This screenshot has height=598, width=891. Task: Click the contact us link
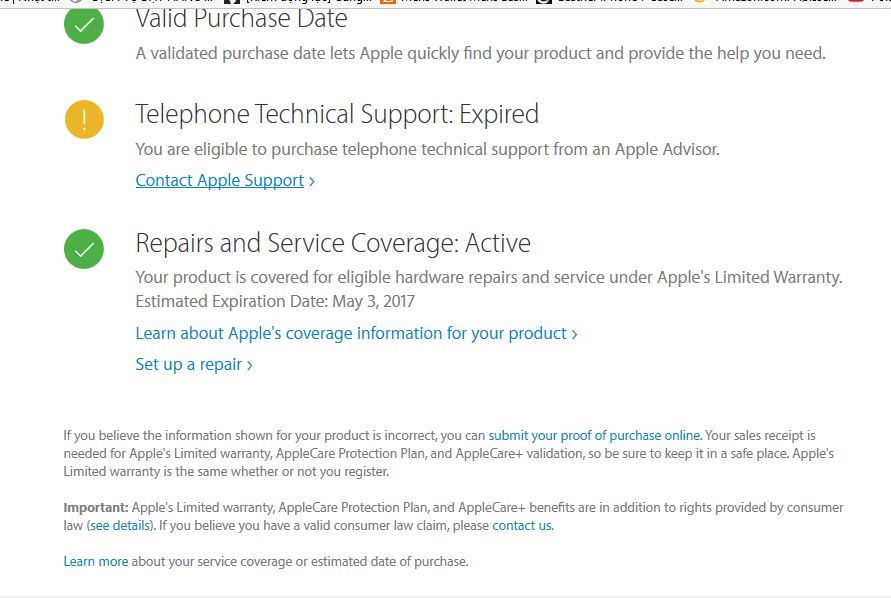pyautogui.click(x=521, y=525)
